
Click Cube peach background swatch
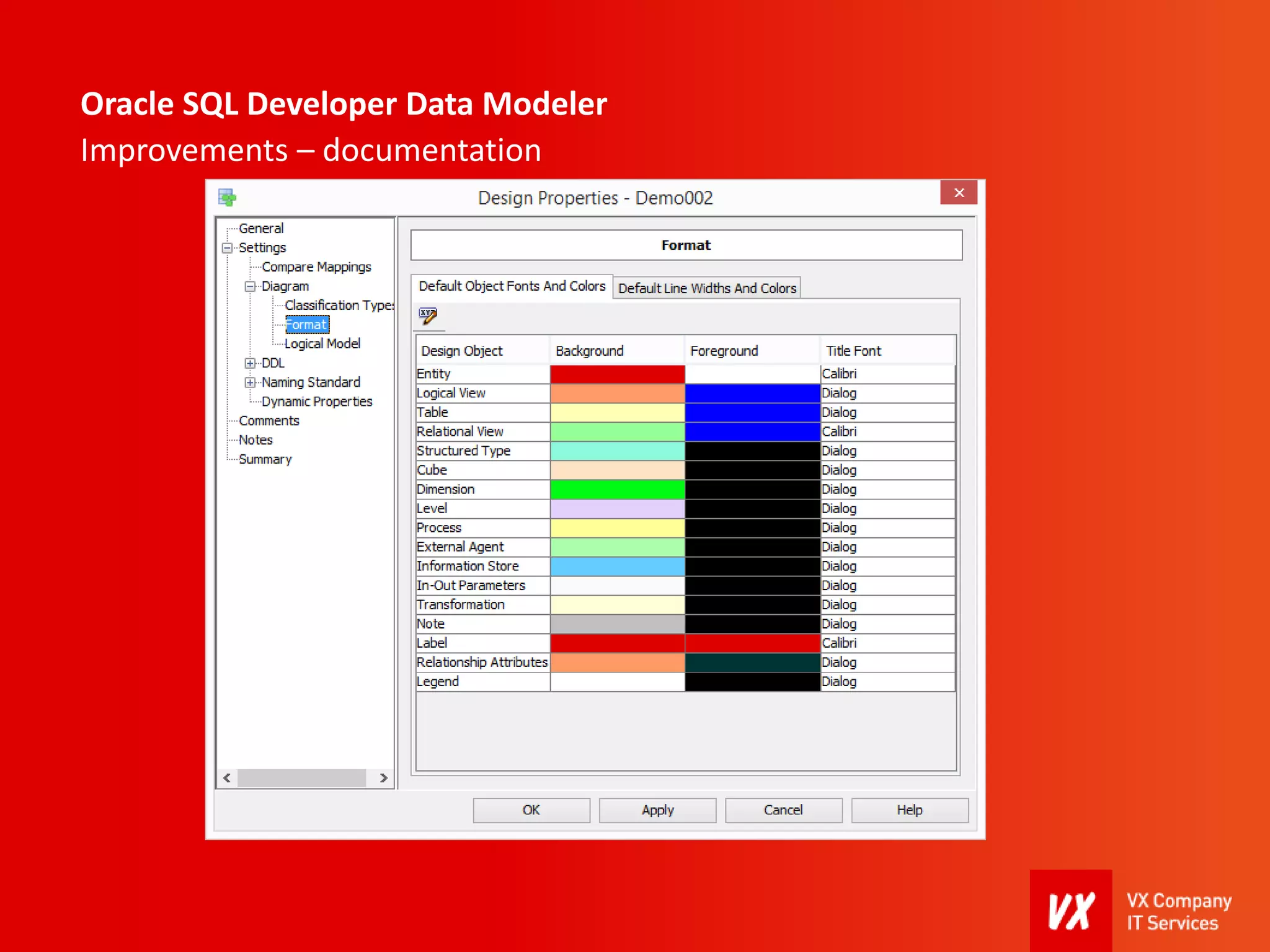[x=618, y=470]
